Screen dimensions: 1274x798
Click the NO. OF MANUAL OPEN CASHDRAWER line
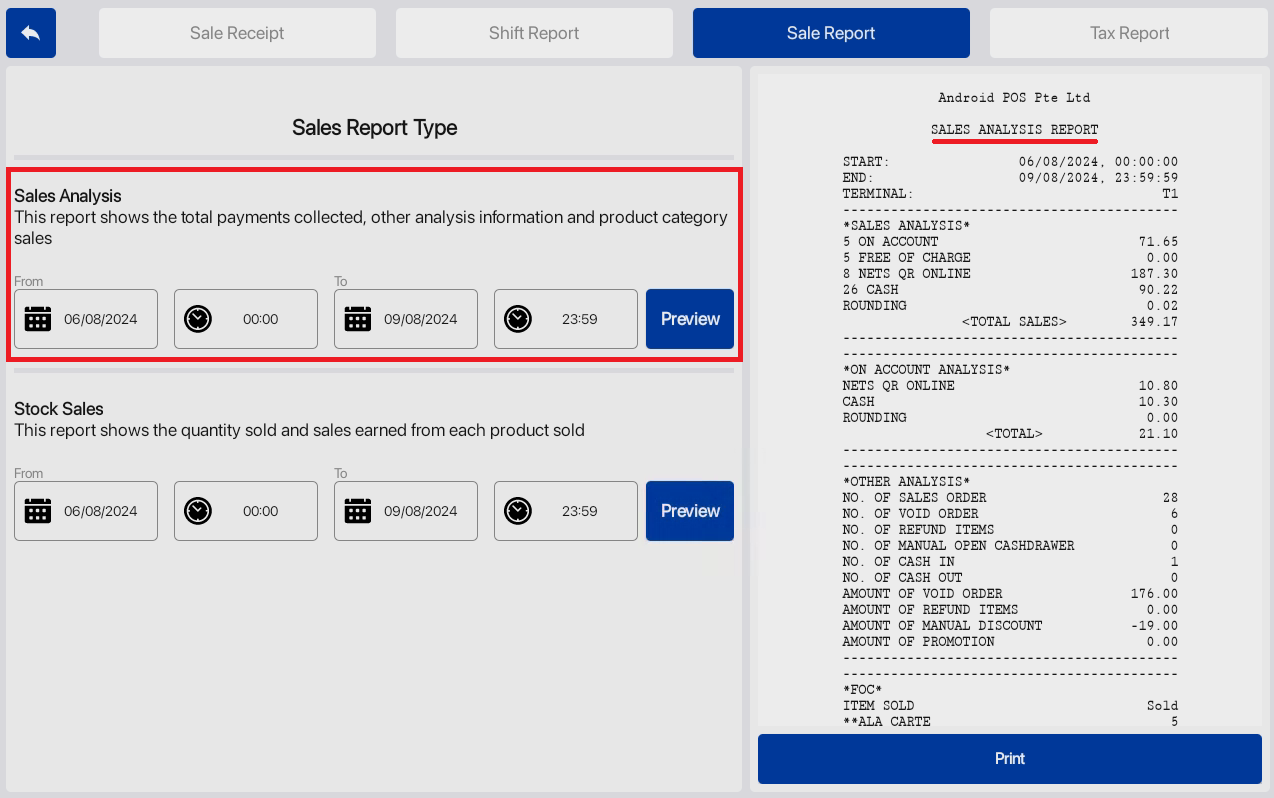point(1010,546)
